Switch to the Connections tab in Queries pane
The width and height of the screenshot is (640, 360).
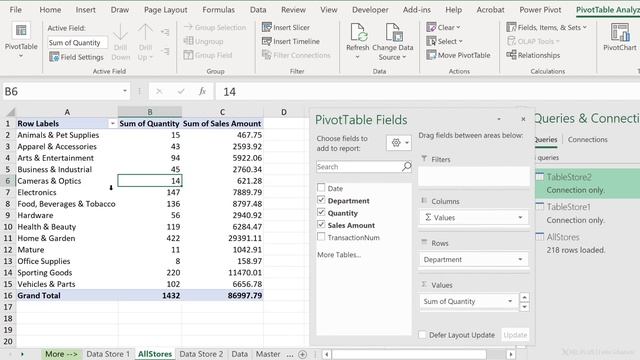point(587,140)
